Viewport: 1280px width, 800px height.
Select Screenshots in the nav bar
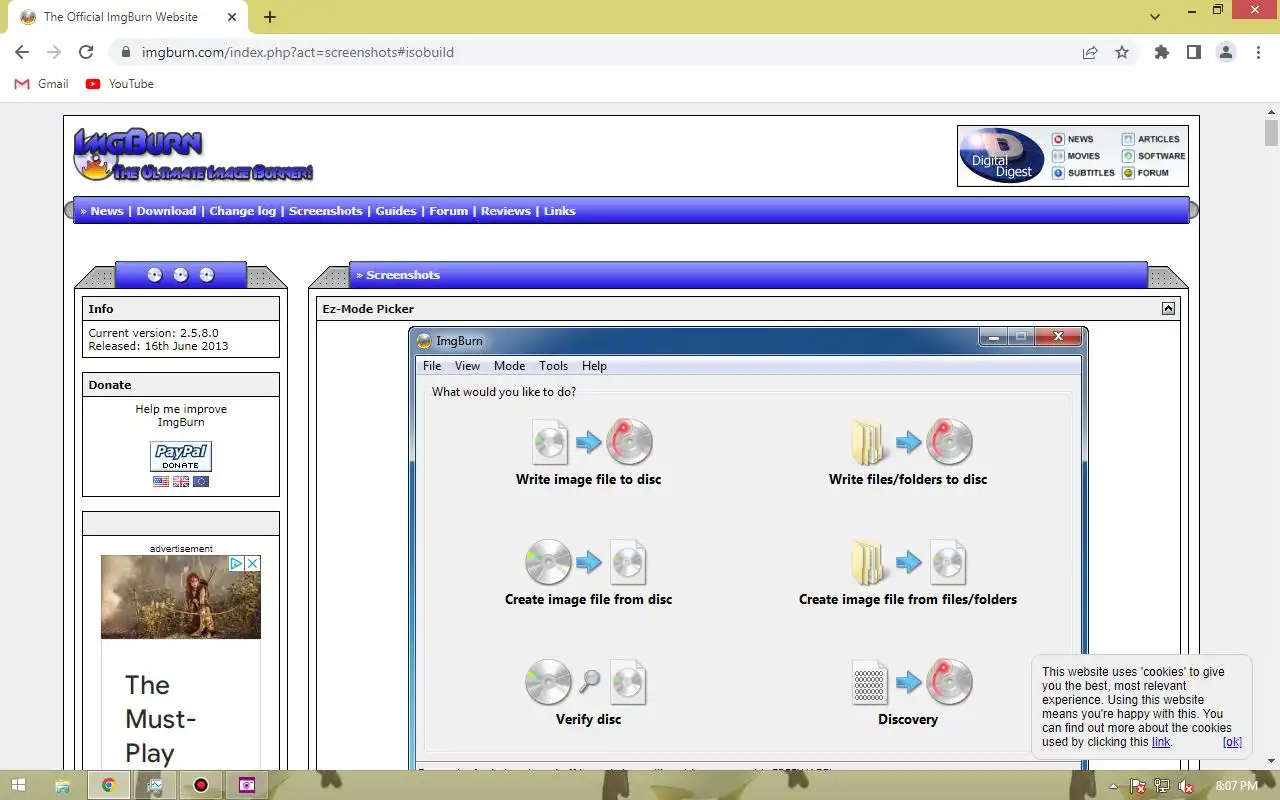click(325, 211)
